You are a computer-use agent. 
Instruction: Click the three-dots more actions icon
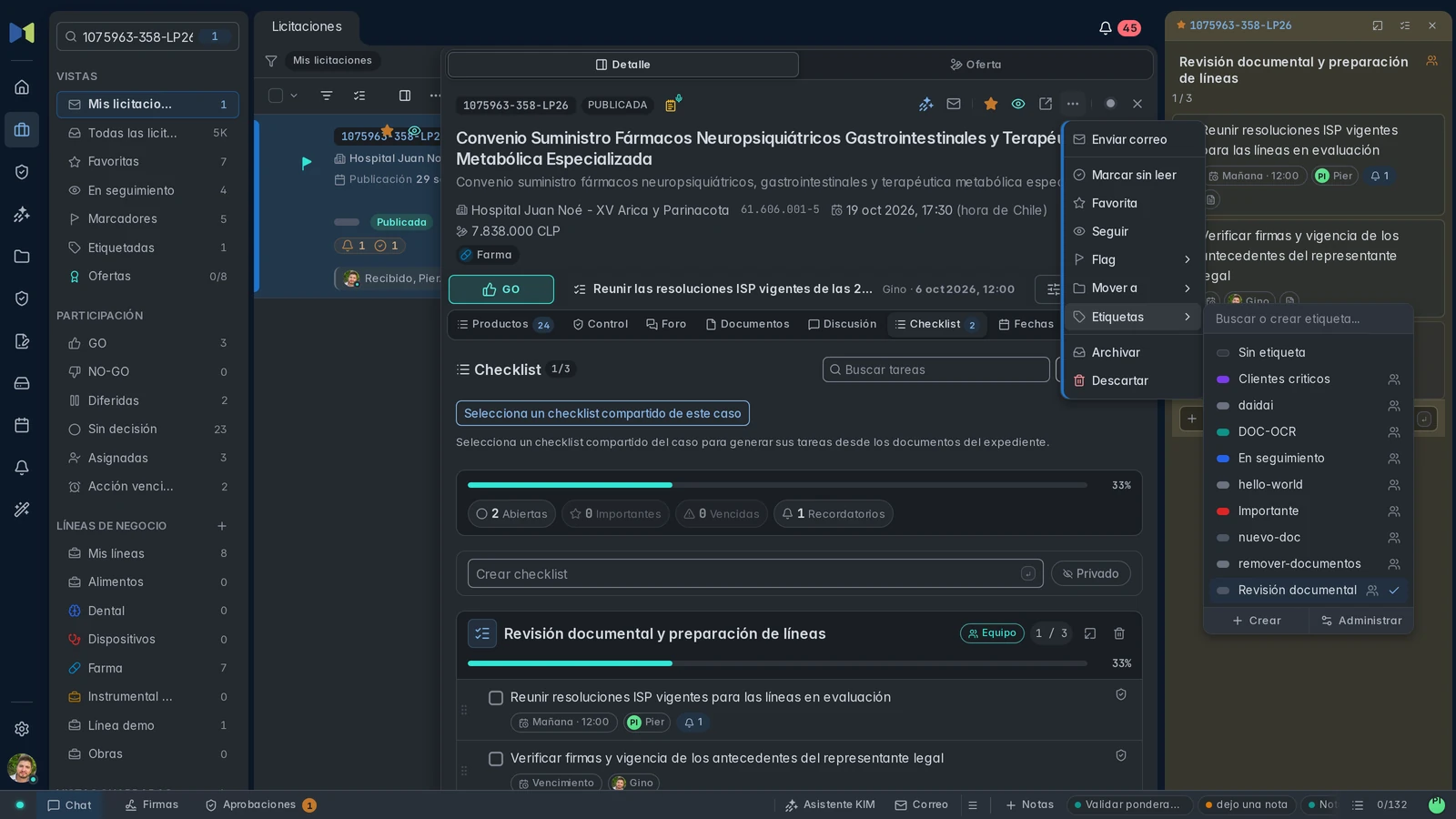tap(1073, 104)
